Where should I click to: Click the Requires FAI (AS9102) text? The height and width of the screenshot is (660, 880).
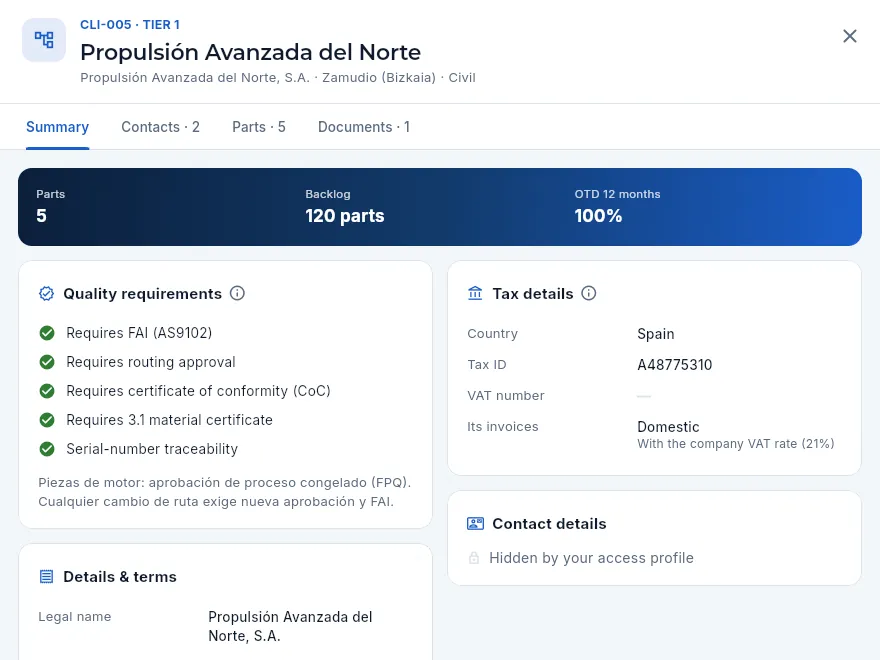pyautogui.click(x=139, y=333)
